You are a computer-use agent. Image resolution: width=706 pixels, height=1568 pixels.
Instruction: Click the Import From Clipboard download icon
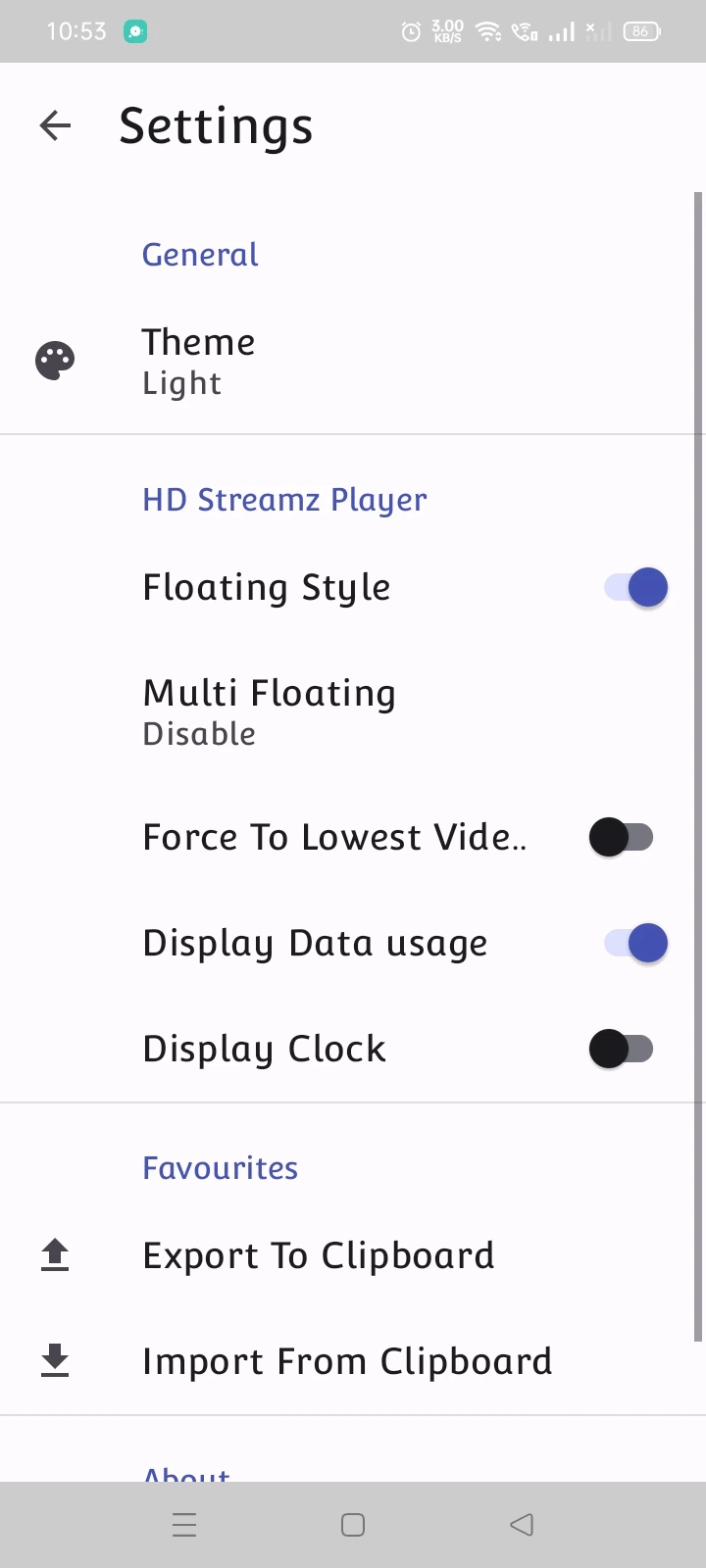[x=55, y=1360]
